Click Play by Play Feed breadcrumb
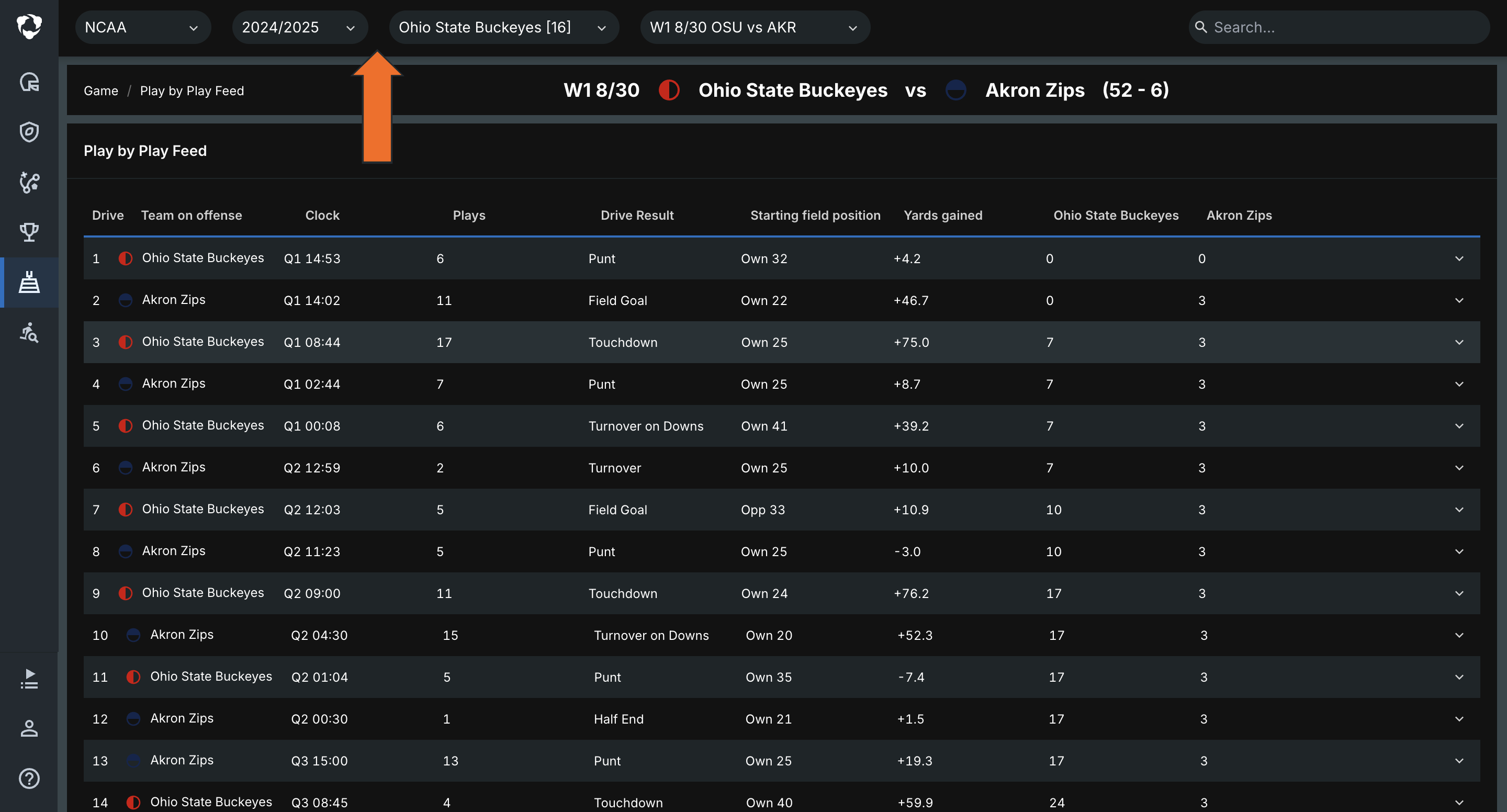The width and height of the screenshot is (1507, 812). click(x=192, y=91)
